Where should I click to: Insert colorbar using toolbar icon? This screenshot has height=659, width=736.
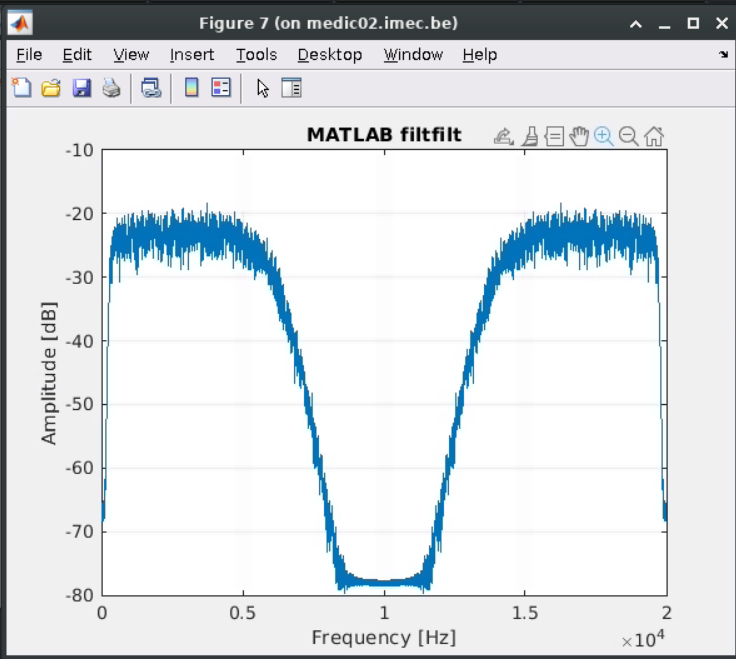click(x=192, y=88)
